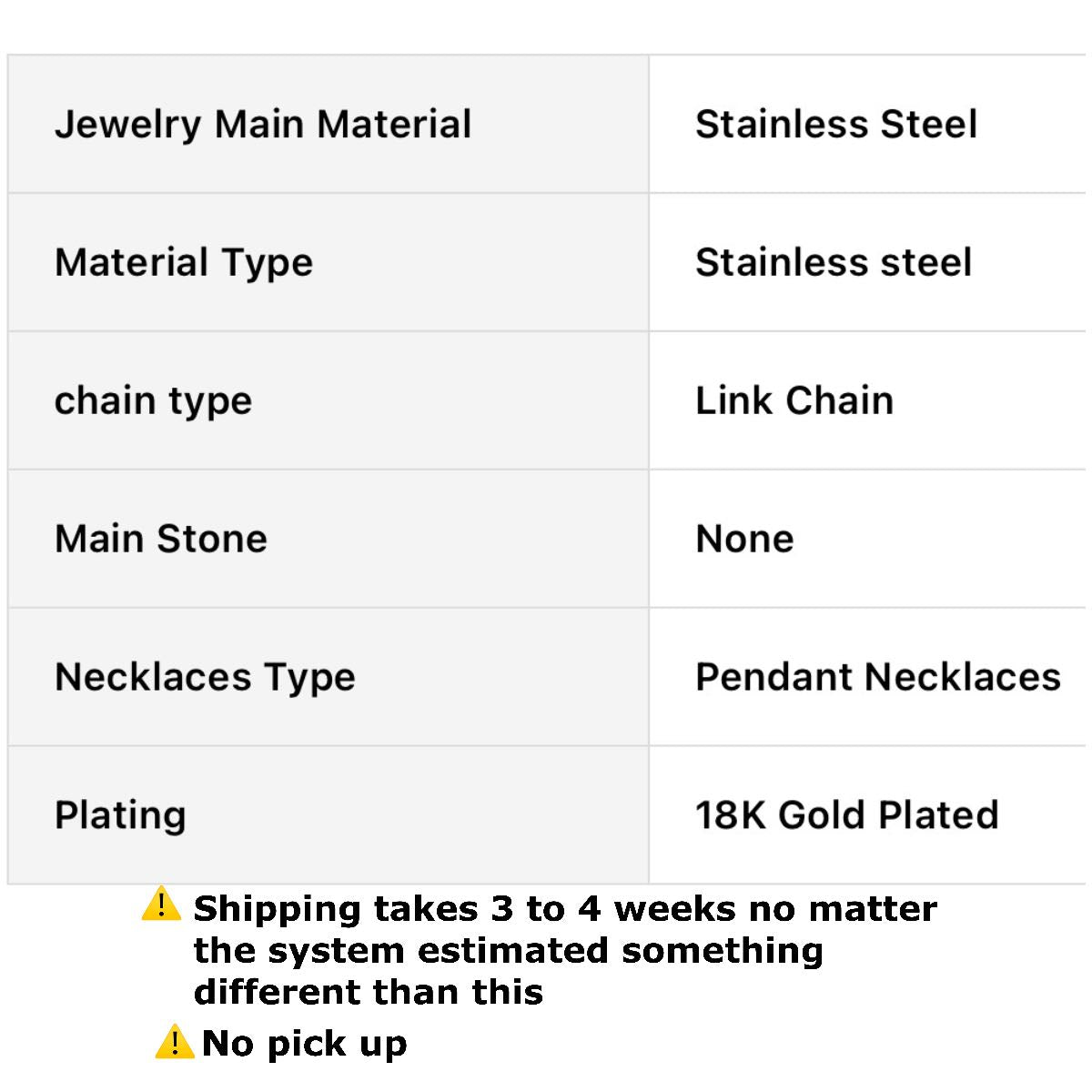1092x1092 pixels.
Task: Select the Necklaces Type label
Action: 205,677
